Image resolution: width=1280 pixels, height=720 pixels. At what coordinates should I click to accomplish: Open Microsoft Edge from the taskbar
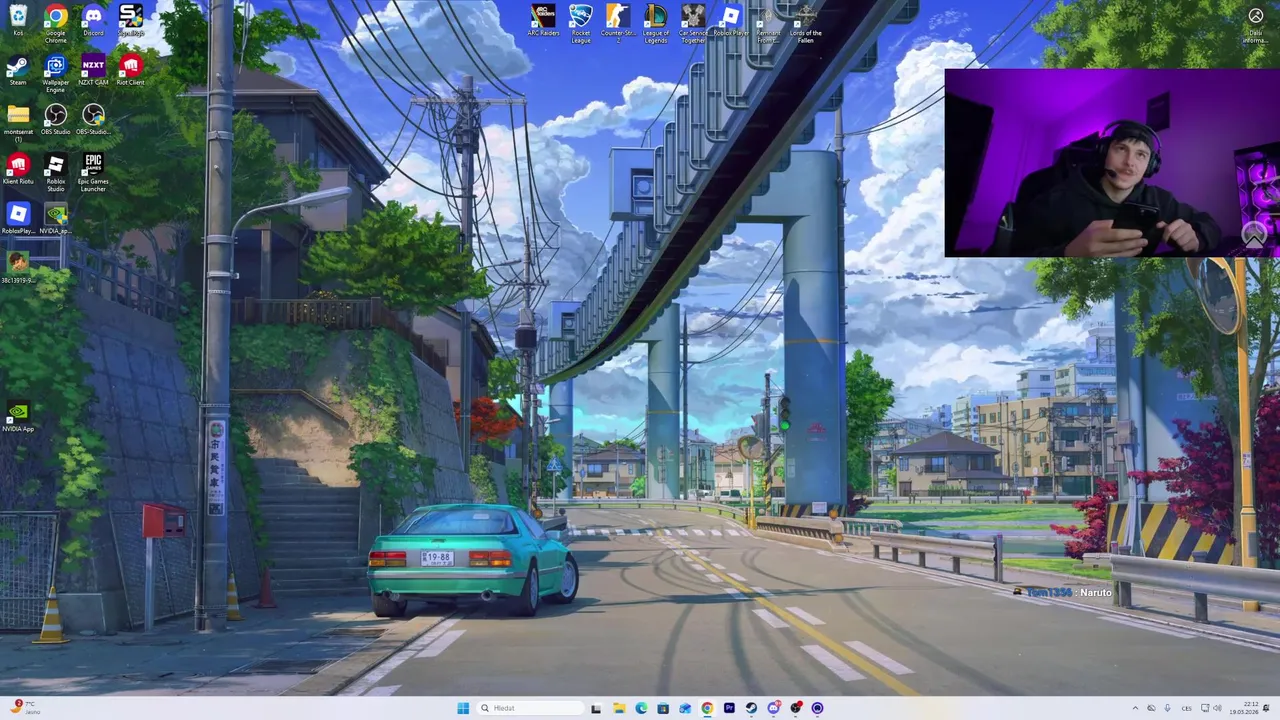641,708
